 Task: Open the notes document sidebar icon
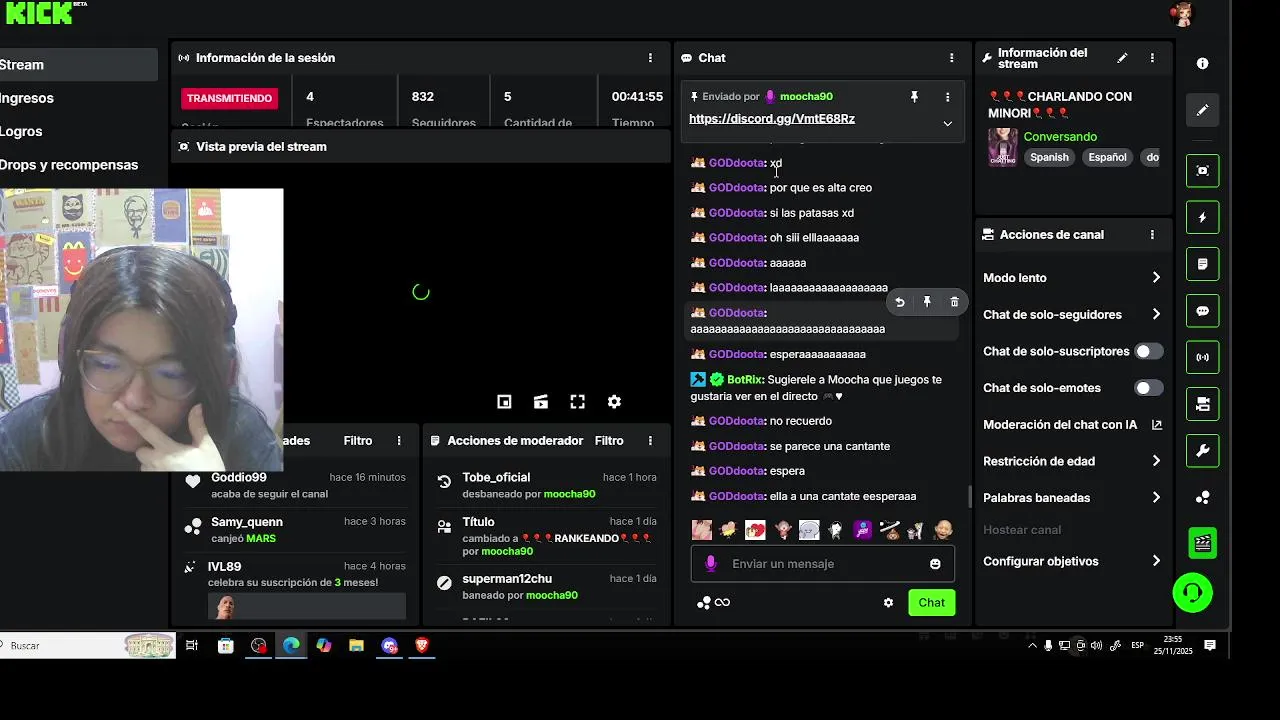(1202, 264)
